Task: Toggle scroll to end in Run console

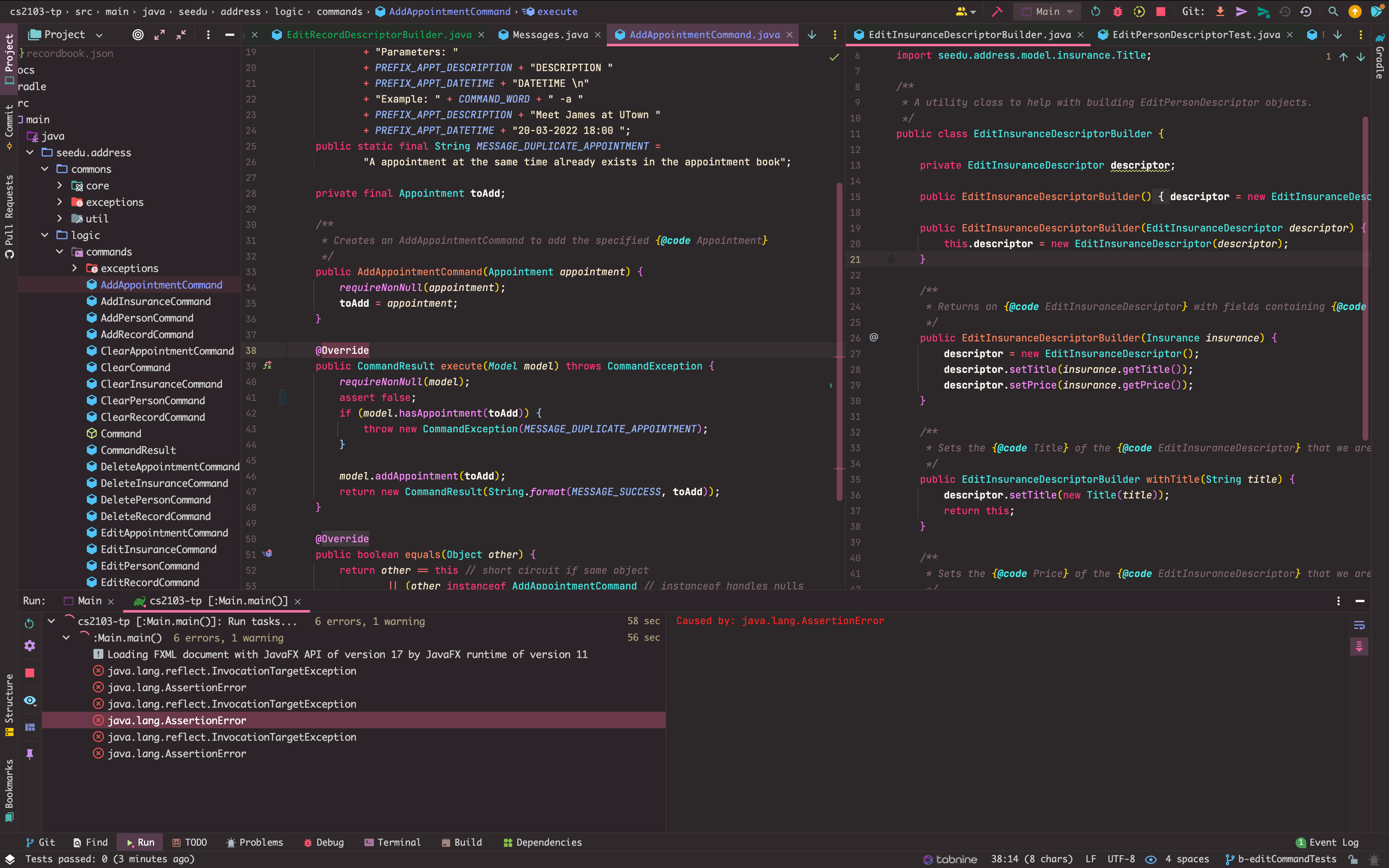Action: 1358,647
